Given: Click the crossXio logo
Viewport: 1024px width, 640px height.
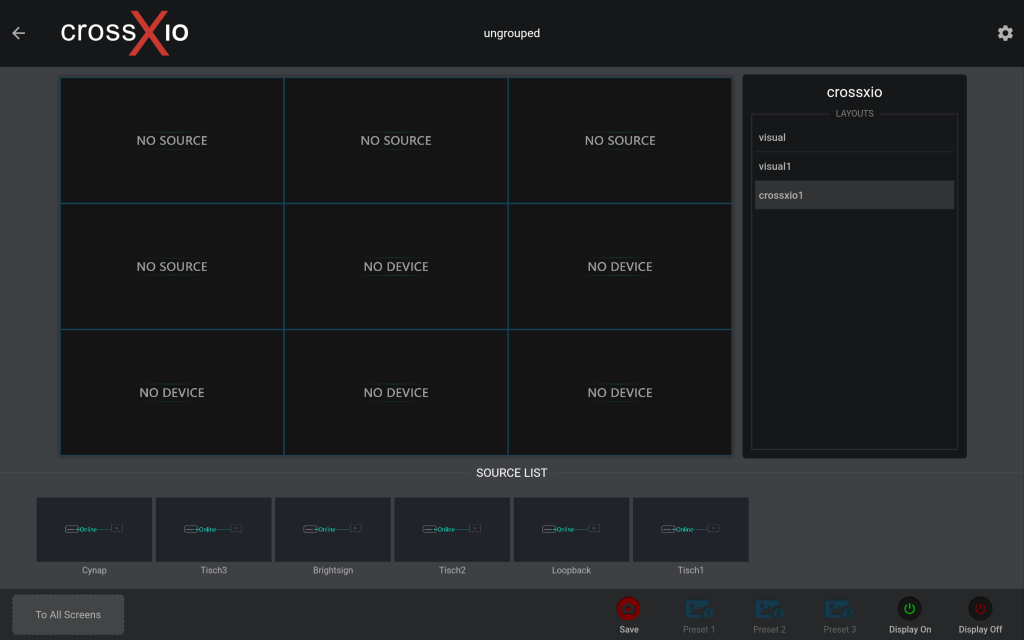Looking at the screenshot, I should click(124, 33).
